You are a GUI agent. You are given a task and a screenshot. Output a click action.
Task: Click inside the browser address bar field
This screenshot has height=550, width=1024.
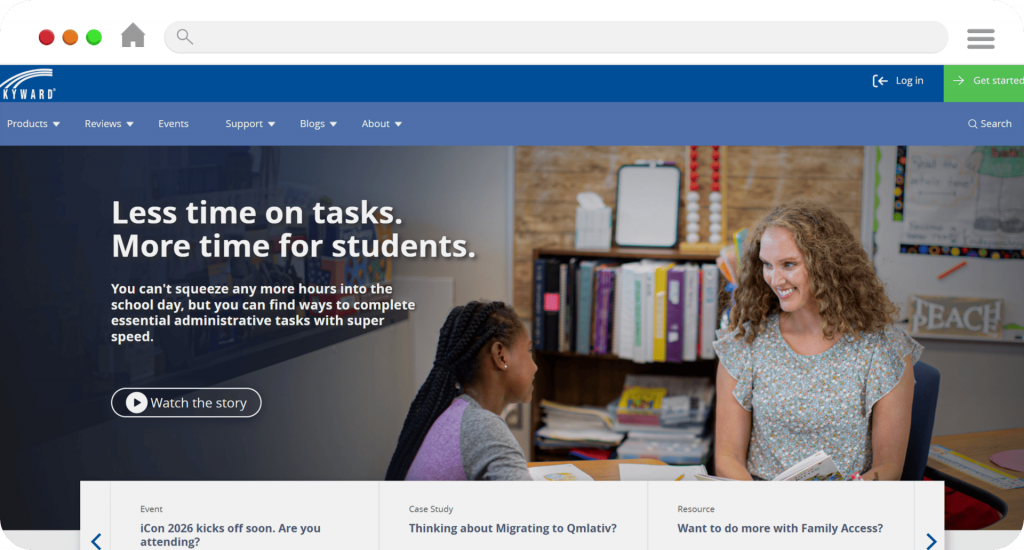pyautogui.click(x=556, y=37)
